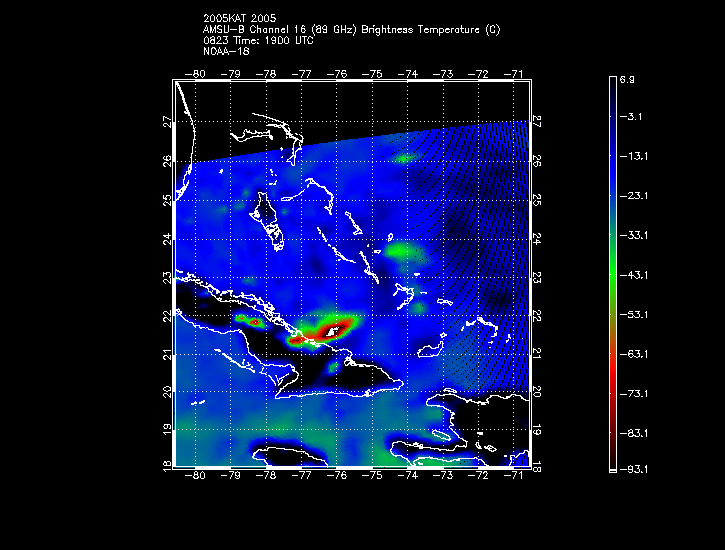Select the -63.1 label on the color scale
The height and width of the screenshot is (550, 725).
pyautogui.click(x=638, y=354)
